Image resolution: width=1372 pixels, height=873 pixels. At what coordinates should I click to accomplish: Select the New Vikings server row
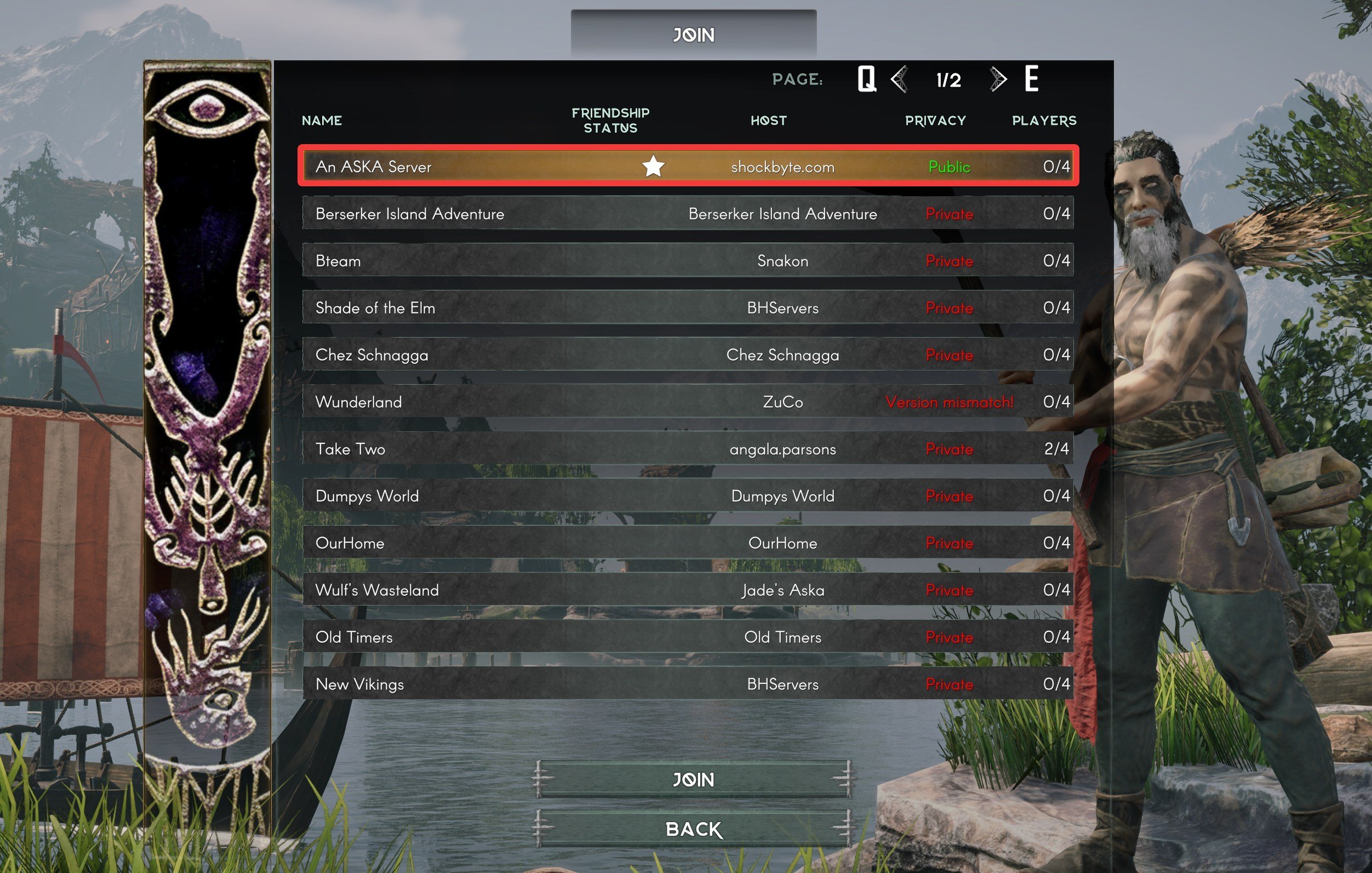click(x=688, y=684)
